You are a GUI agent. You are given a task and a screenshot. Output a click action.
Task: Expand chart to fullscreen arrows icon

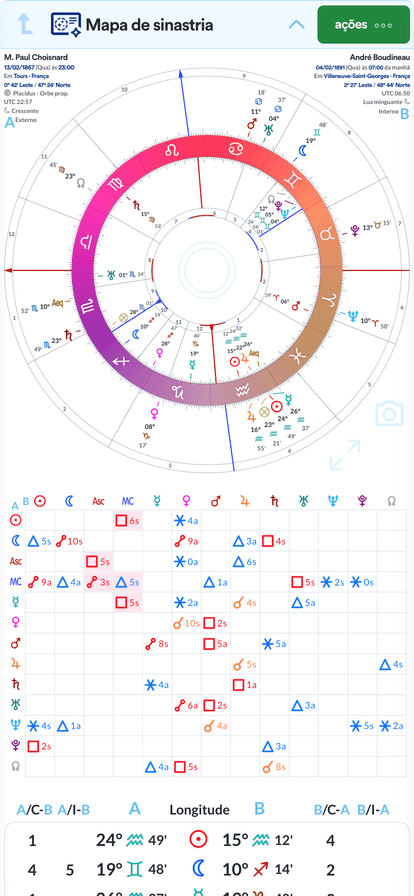[345, 455]
